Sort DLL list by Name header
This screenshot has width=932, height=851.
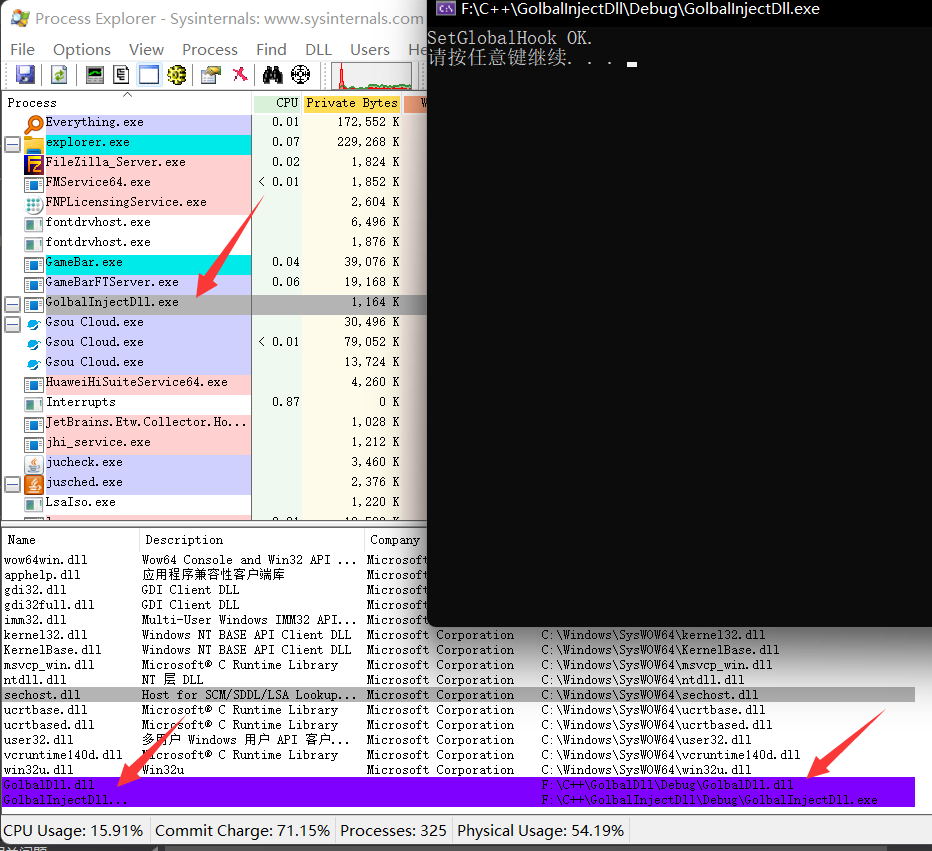71,540
